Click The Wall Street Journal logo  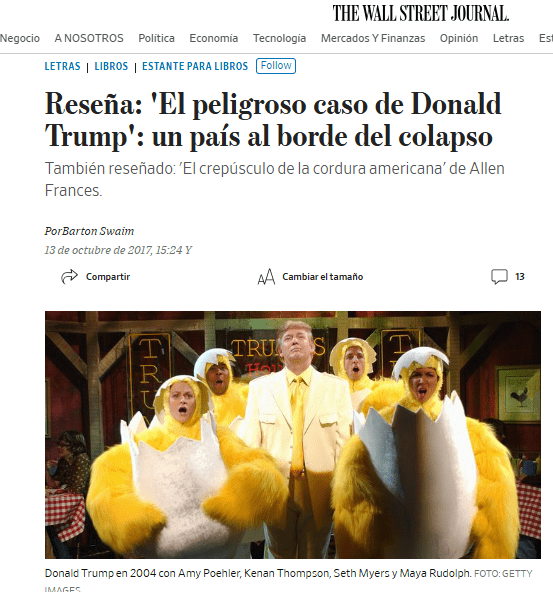pyautogui.click(x=421, y=14)
